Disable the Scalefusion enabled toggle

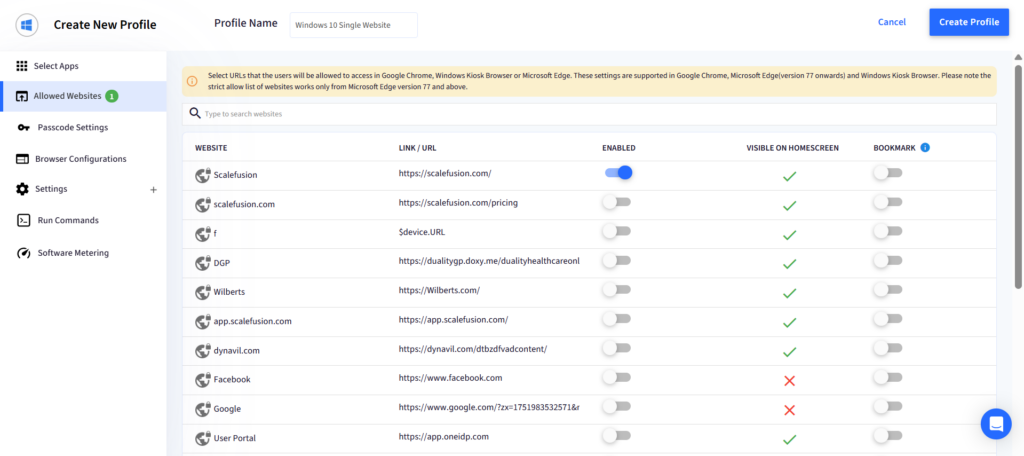(618, 172)
